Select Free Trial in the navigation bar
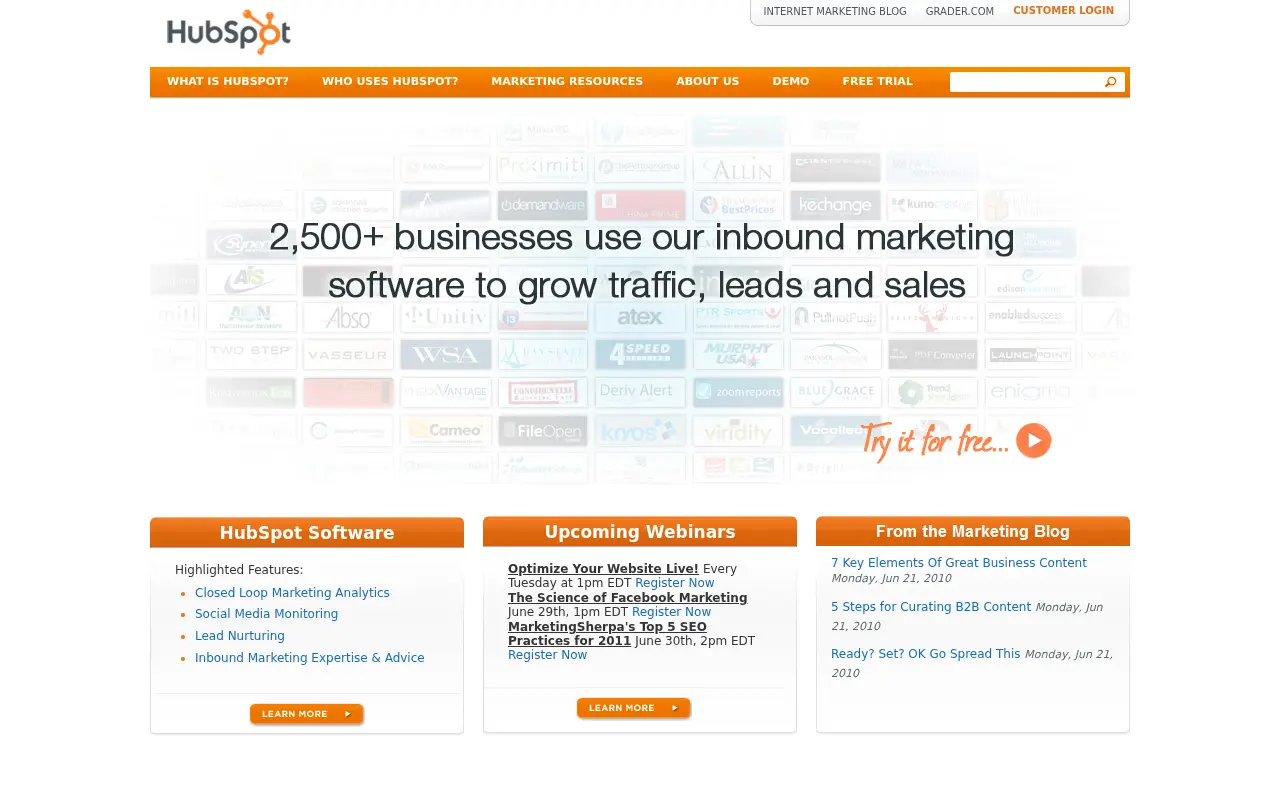 click(x=878, y=82)
